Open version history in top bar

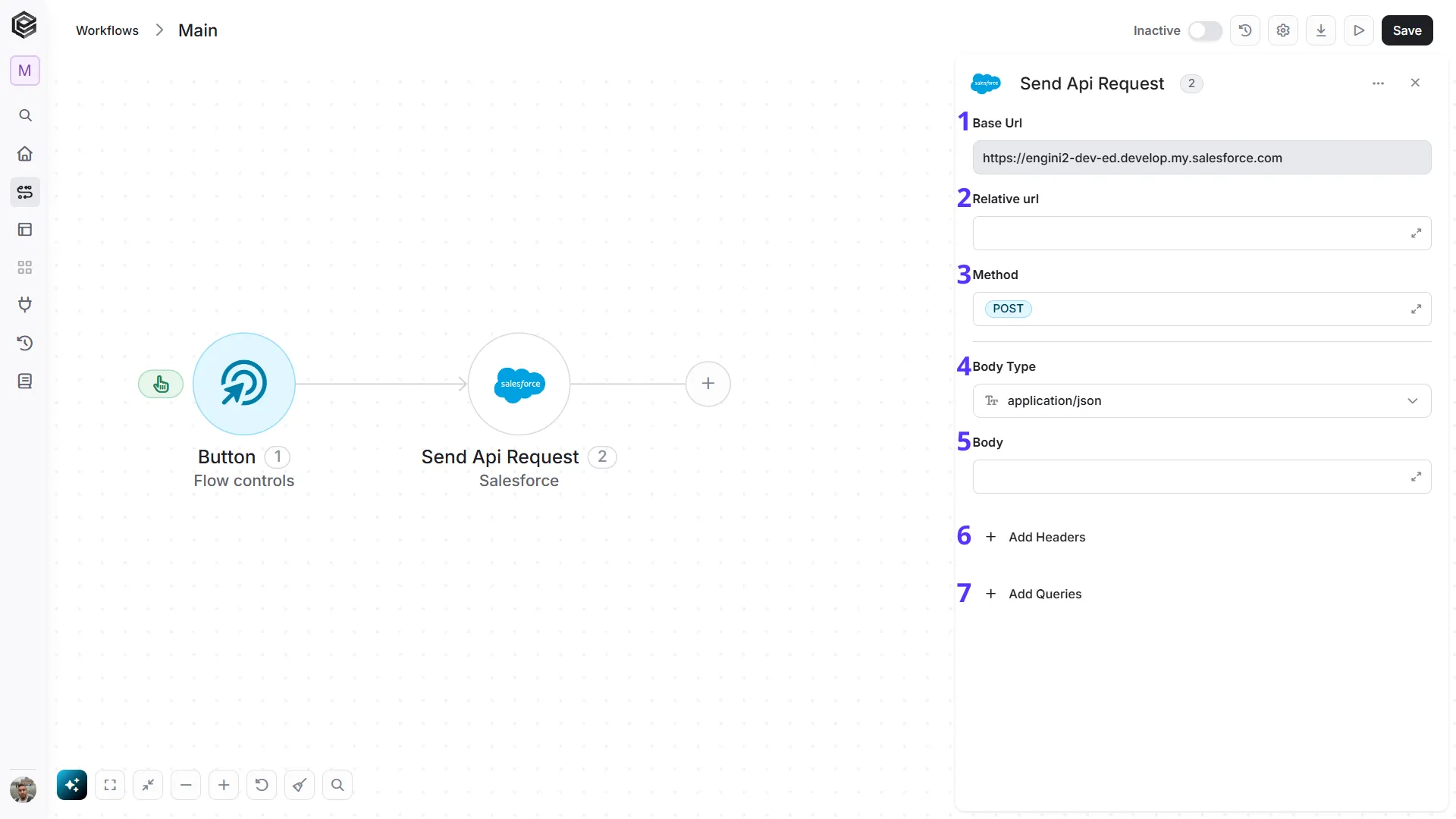tap(1245, 30)
